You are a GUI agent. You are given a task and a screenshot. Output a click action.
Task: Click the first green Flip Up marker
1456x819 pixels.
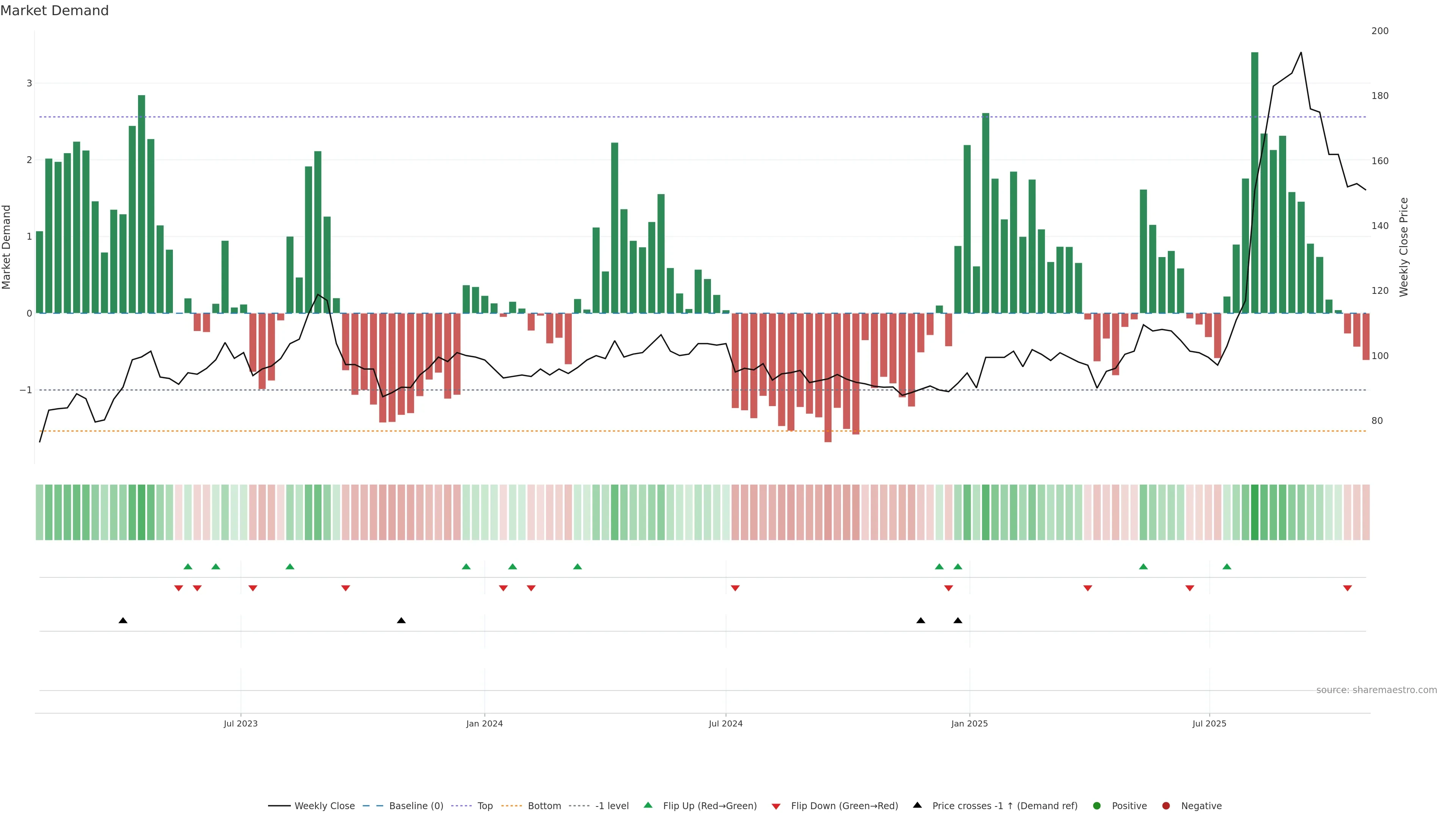coord(188,566)
